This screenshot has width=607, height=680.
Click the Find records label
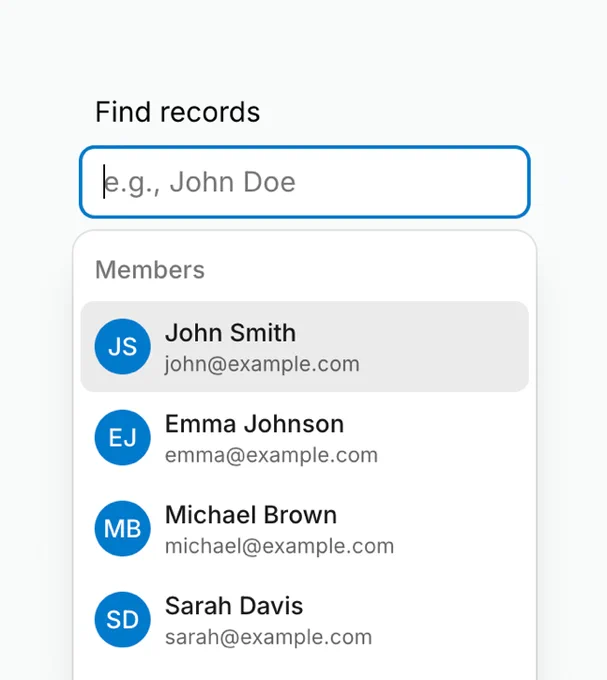(x=177, y=112)
